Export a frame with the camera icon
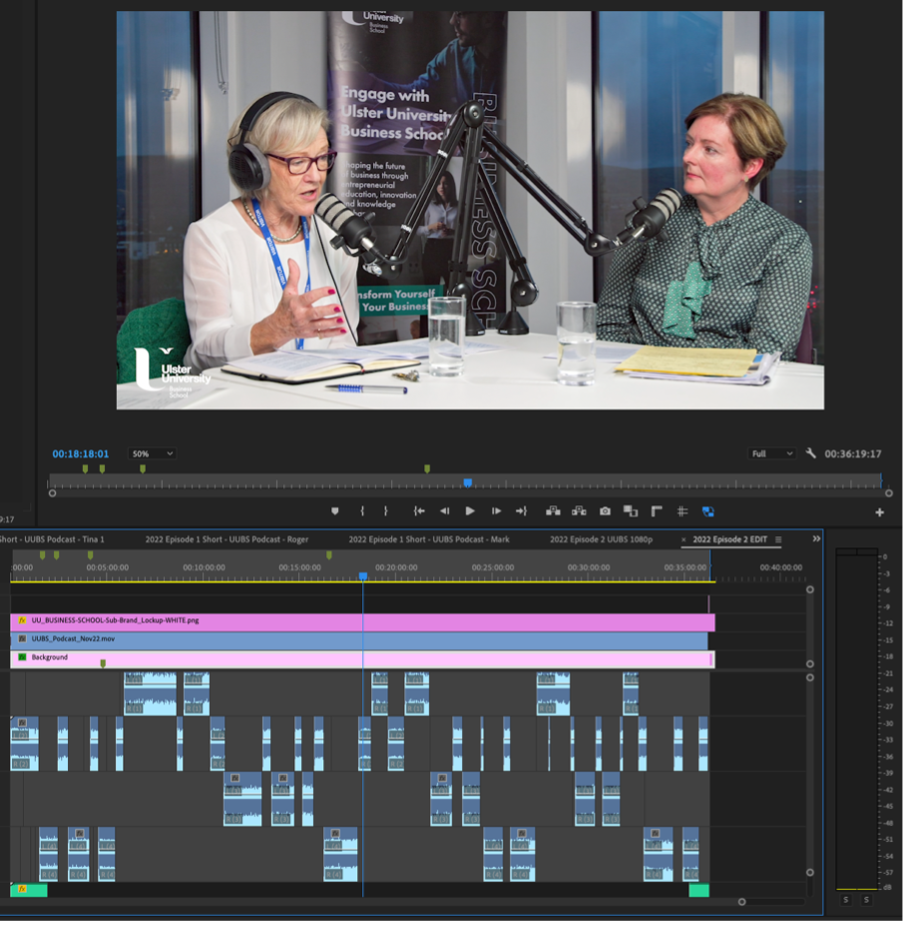Viewport: 907px width, 925px height. click(x=607, y=513)
